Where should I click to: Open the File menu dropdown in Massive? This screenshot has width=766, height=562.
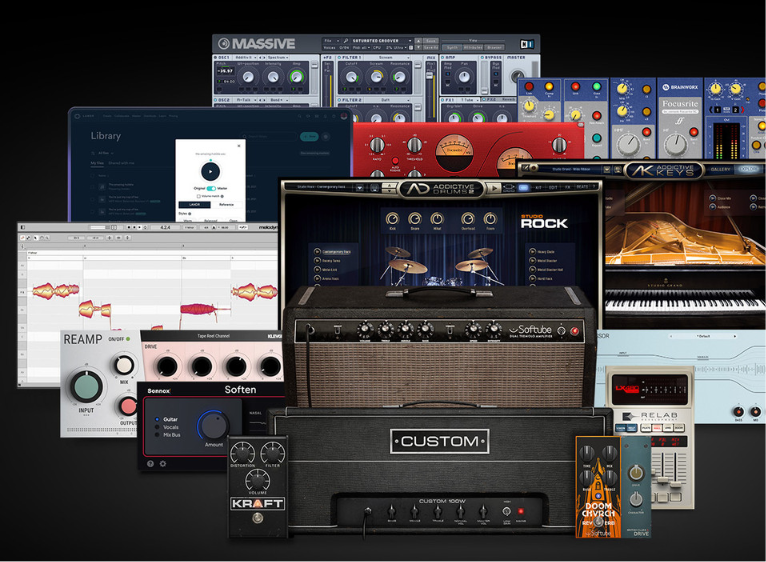[331, 41]
